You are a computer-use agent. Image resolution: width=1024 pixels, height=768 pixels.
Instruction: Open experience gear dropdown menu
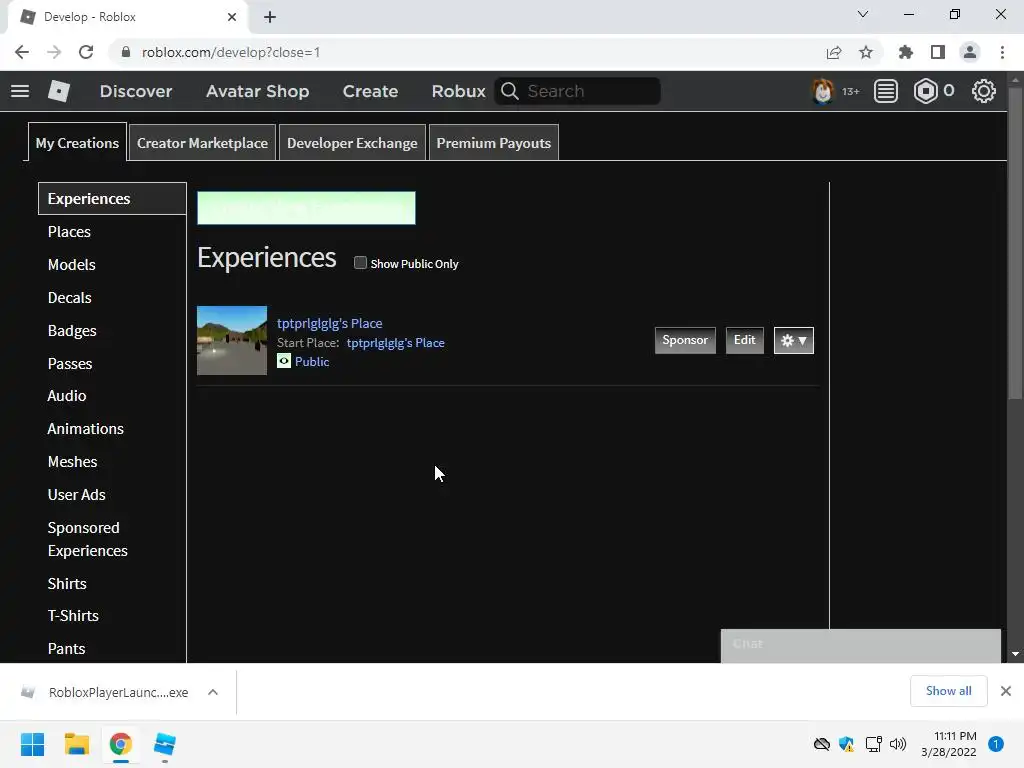[793, 340]
